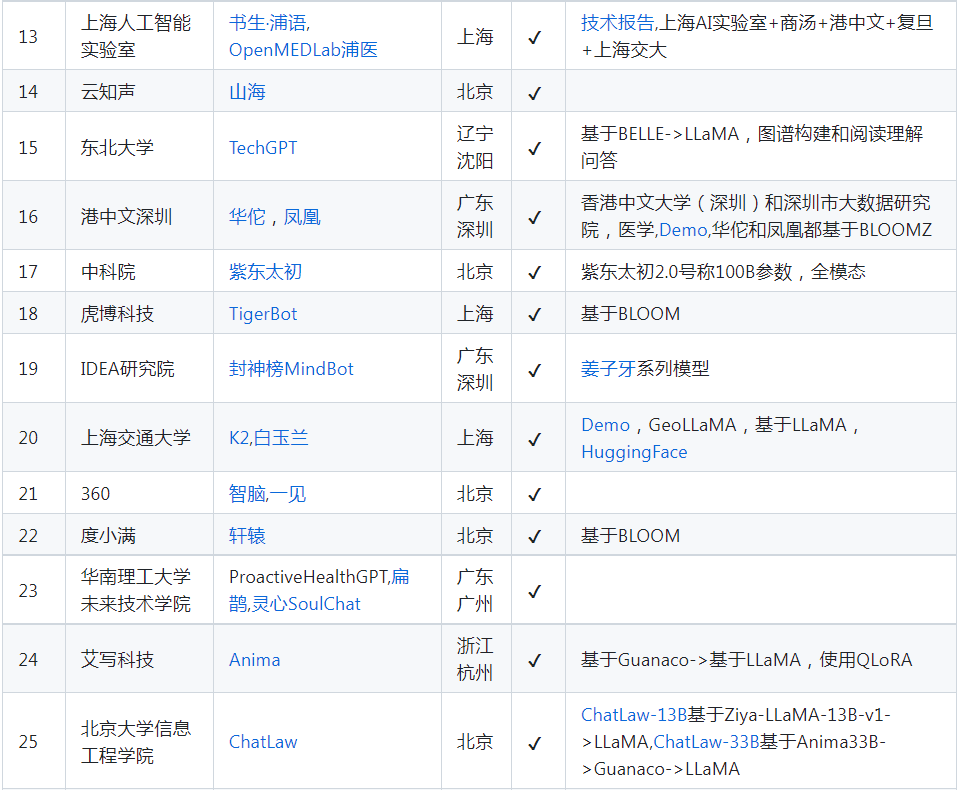The height and width of the screenshot is (790, 959).
Task: Click 基于BLOOM note in the 轩辕 row
Action: 631,536
